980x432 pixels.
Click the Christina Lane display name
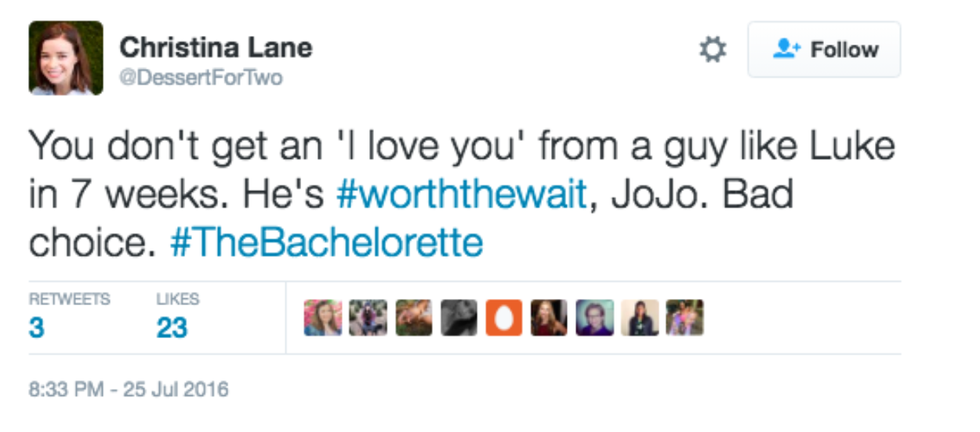click(x=215, y=47)
